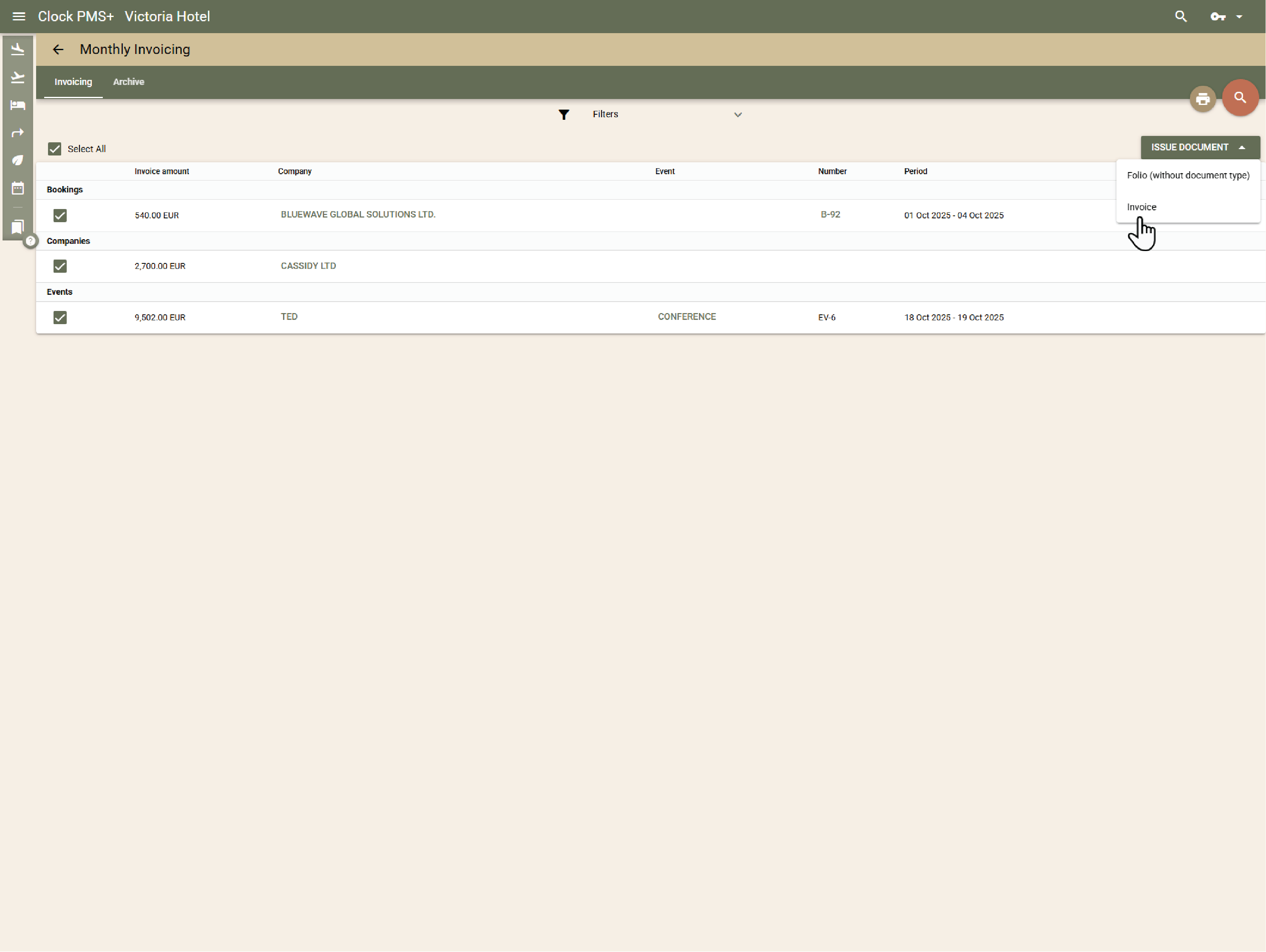Select the arrivals plane landing icon
This screenshot has height=952, width=1266.
tap(17, 49)
